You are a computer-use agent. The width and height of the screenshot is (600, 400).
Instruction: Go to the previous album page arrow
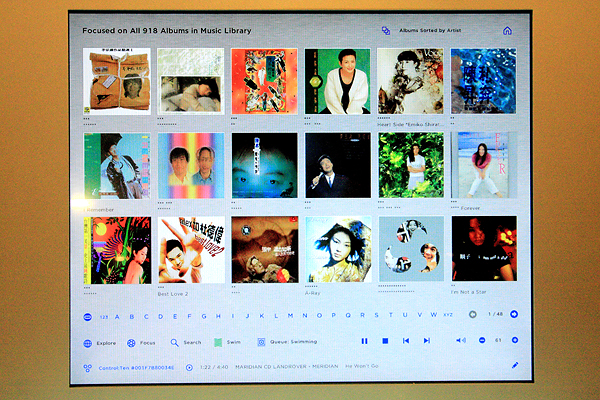point(473,314)
